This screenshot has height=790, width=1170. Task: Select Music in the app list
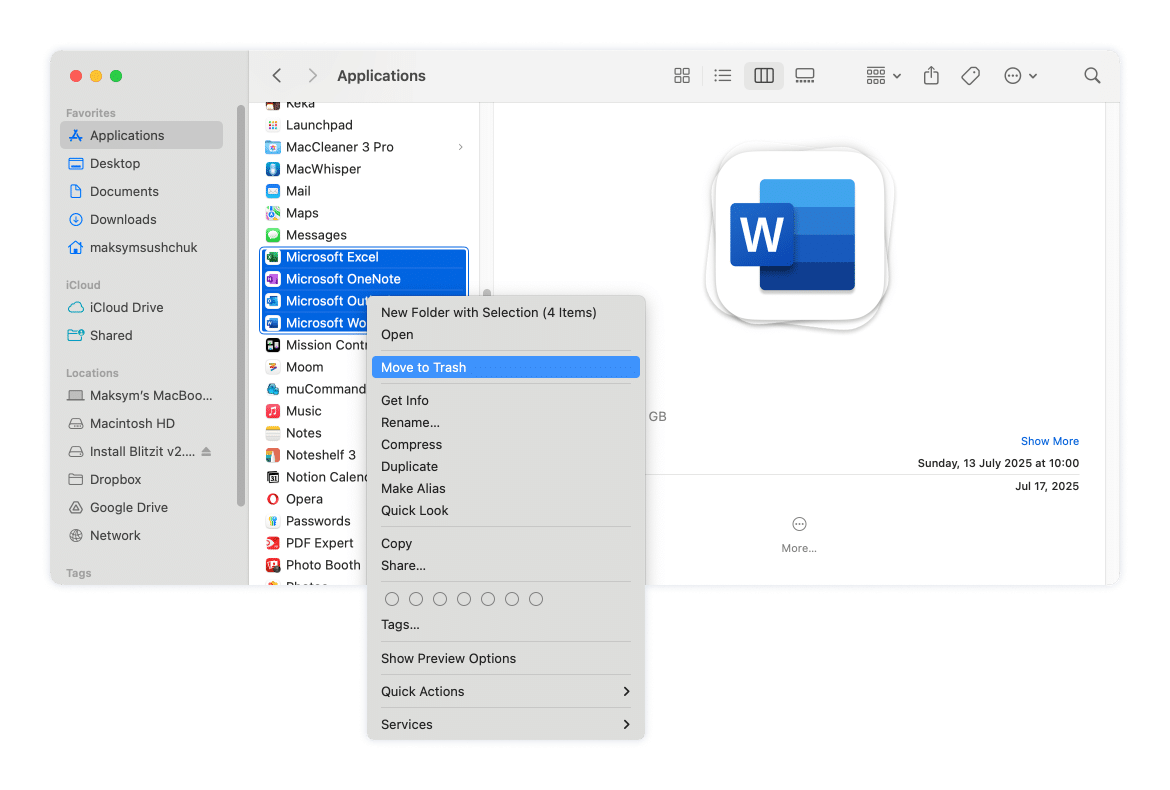(x=314, y=411)
